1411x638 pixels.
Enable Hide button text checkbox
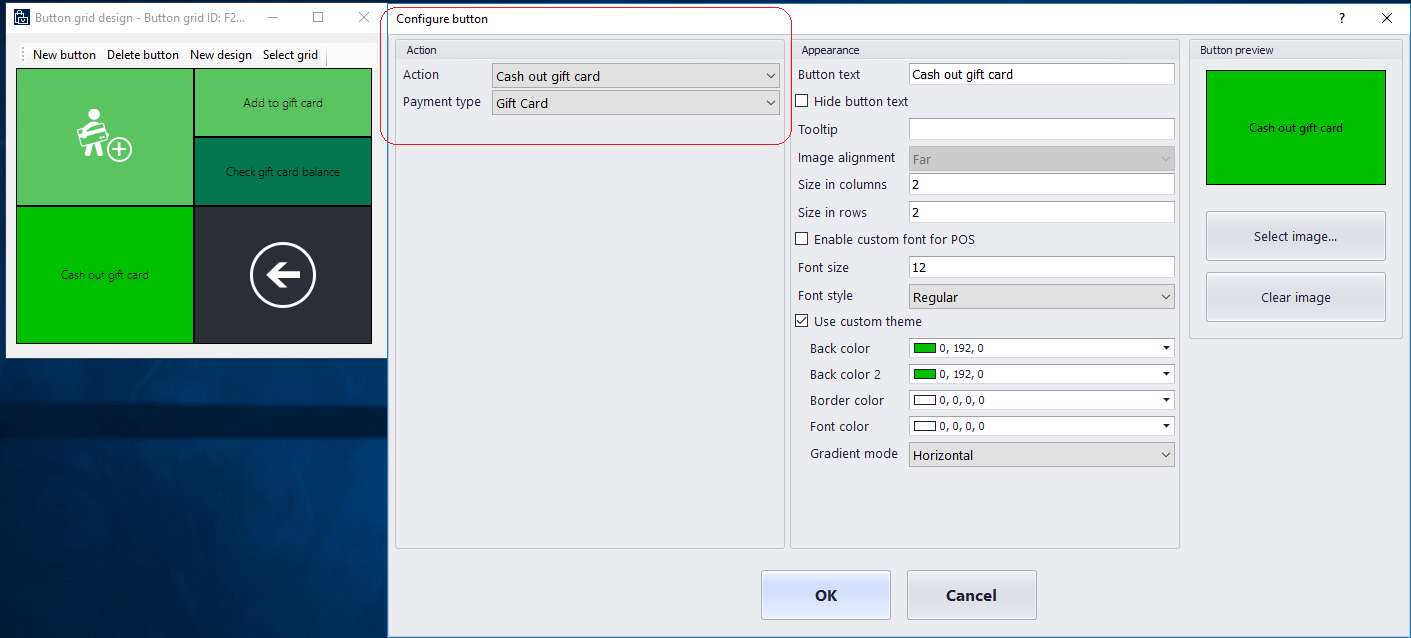(x=801, y=101)
